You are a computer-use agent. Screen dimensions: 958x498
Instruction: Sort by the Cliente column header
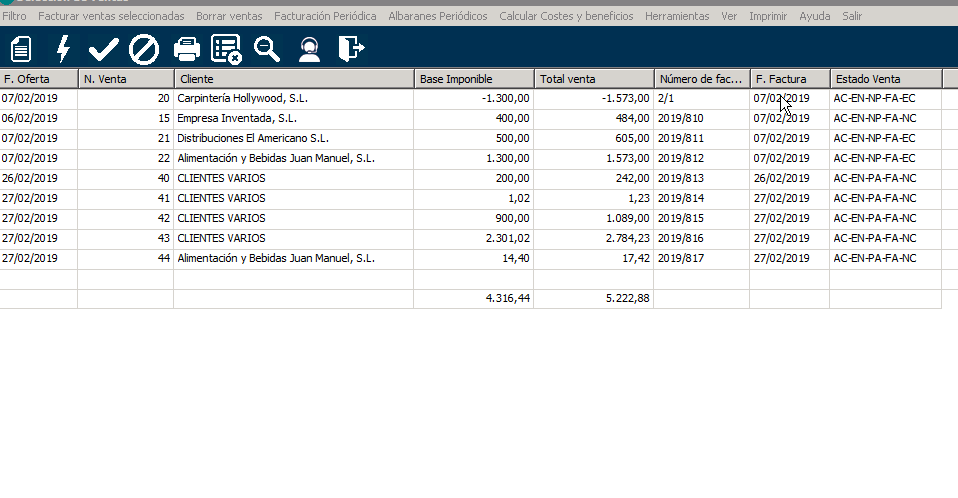(294, 79)
